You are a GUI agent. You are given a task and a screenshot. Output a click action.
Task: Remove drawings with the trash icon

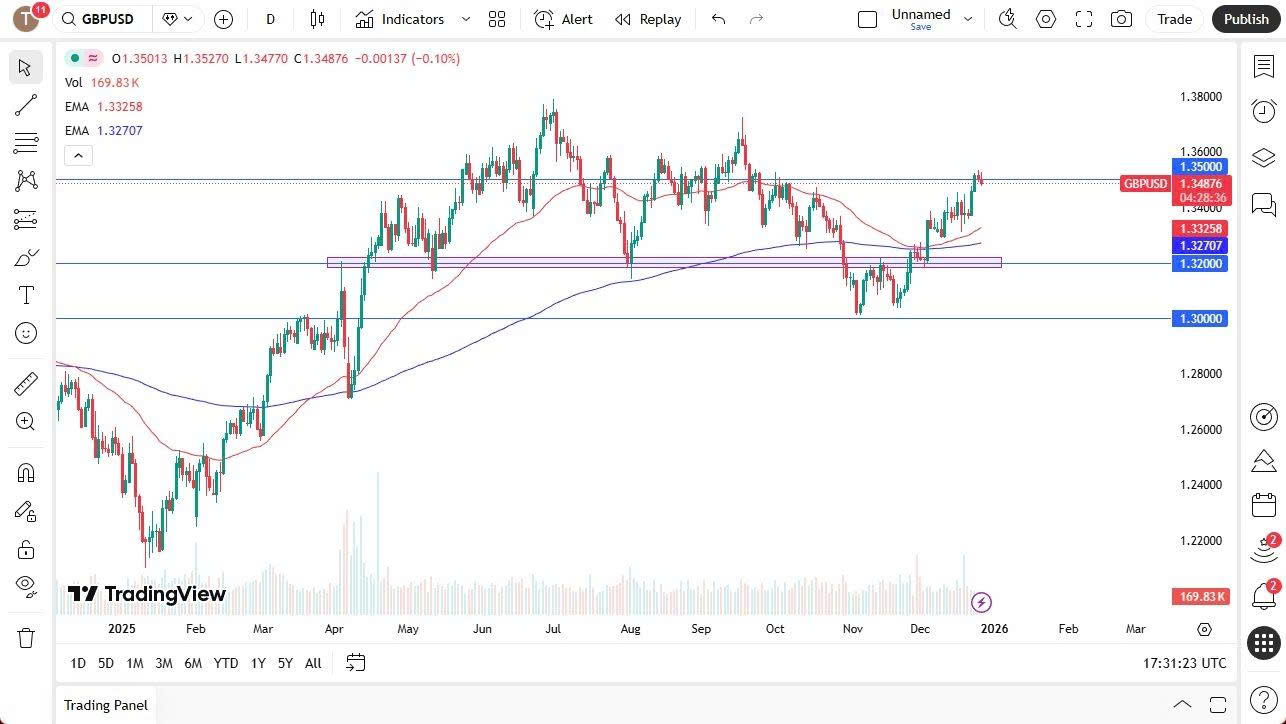point(25,638)
